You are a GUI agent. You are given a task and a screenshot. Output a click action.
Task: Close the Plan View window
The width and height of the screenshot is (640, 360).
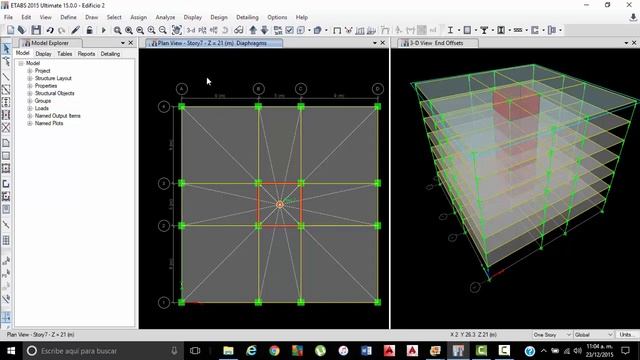click(x=382, y=43)
